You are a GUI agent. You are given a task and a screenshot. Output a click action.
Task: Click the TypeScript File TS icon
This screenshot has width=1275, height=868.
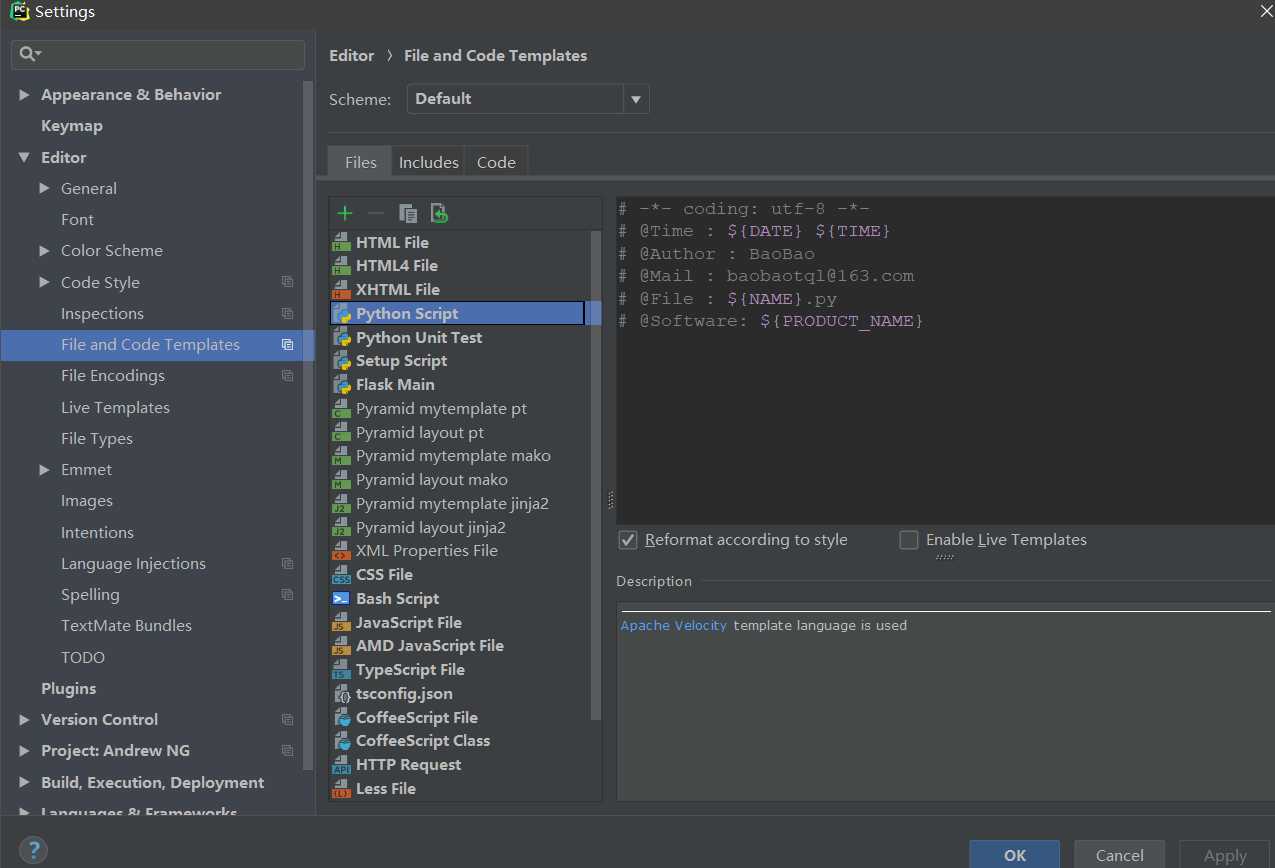(341, 670)
